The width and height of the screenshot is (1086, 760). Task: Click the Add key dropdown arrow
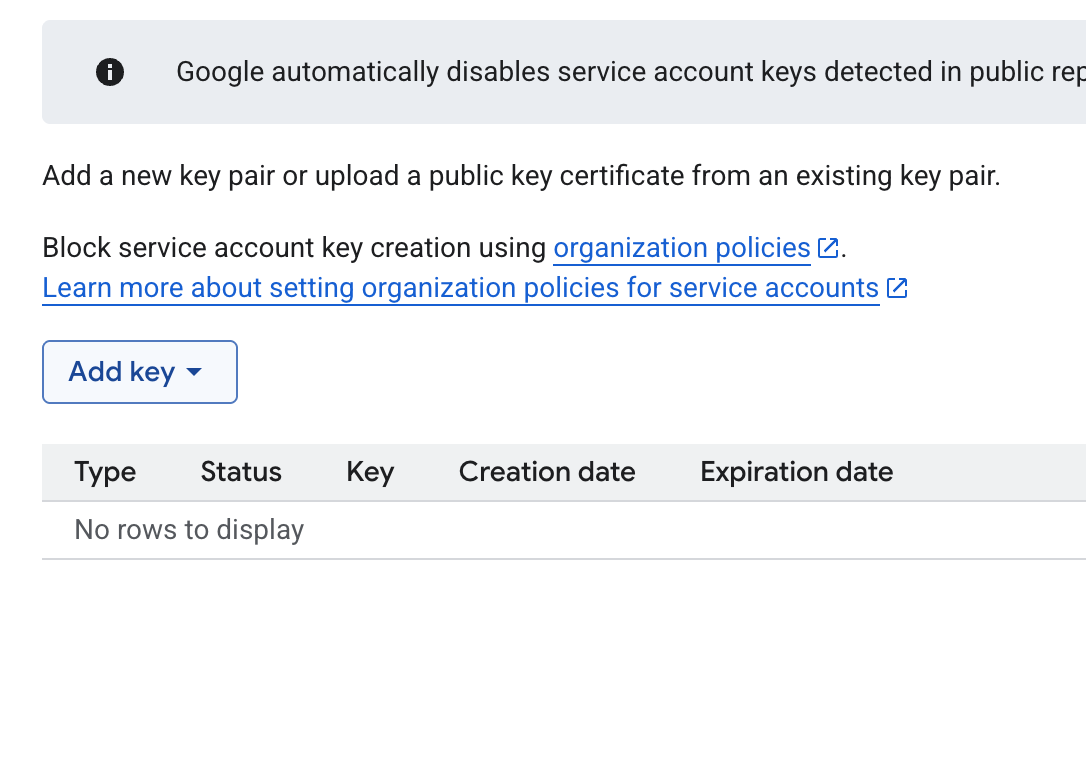pos(195,373)
